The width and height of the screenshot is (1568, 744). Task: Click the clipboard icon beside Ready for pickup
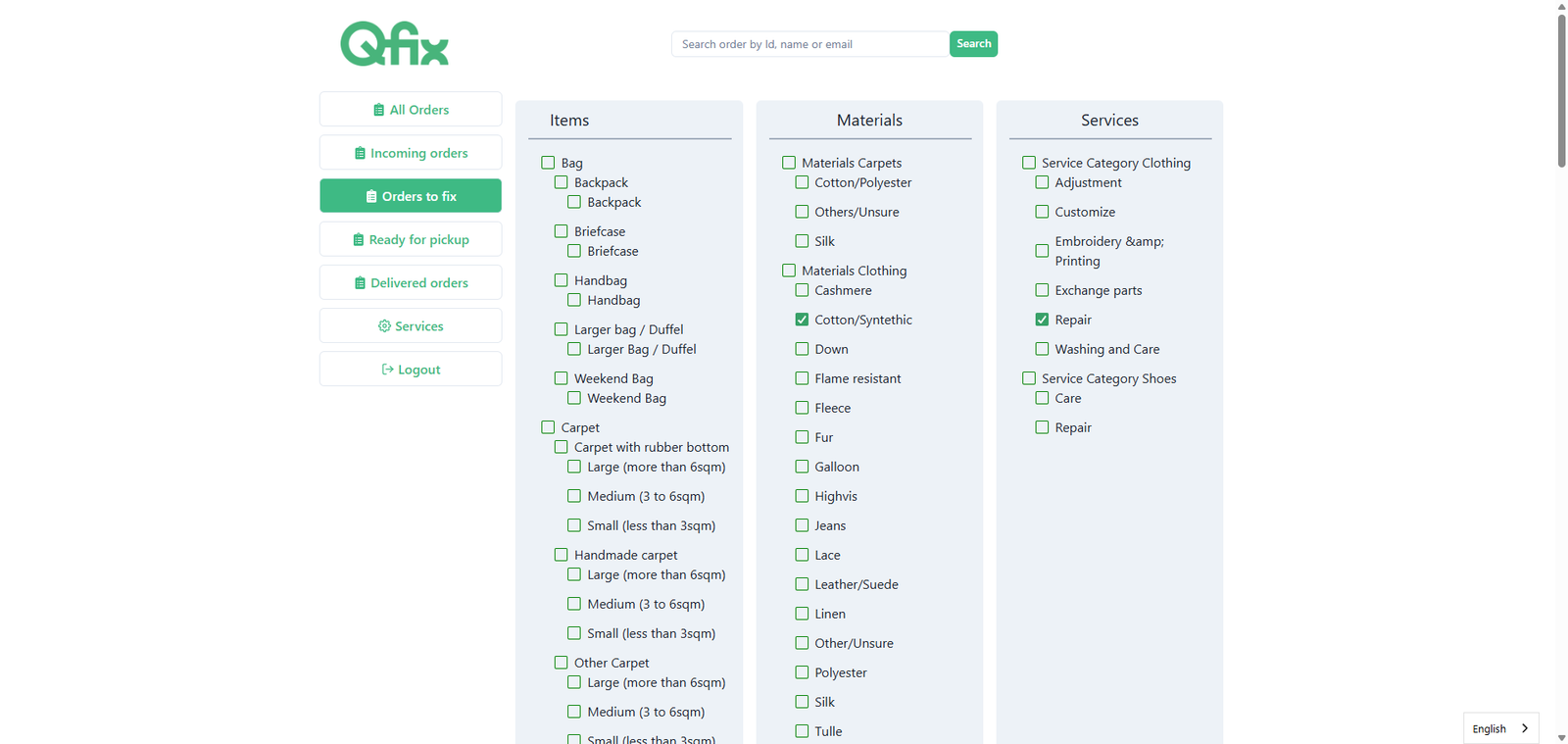point(358,239)
